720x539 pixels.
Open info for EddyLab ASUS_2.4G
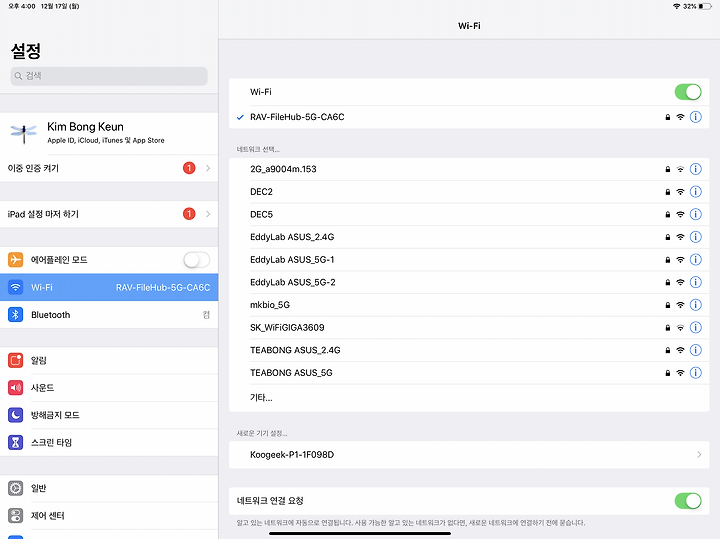696,237
